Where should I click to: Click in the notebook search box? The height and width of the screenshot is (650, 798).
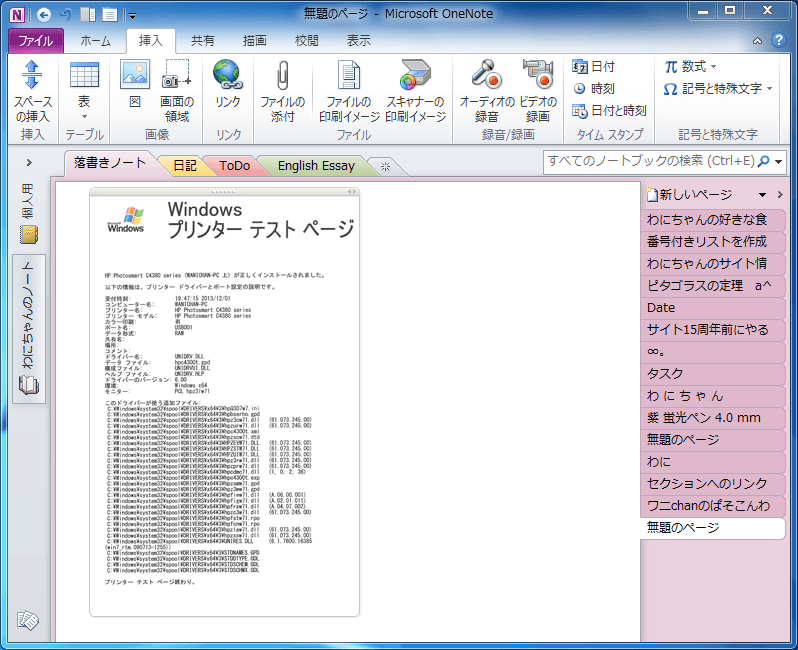click(650, 161)
